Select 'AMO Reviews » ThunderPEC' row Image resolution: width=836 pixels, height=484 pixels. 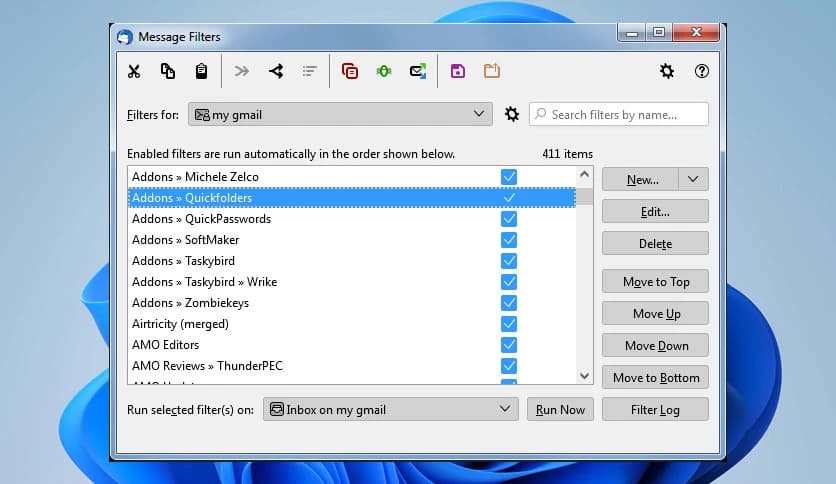(352, 366)
